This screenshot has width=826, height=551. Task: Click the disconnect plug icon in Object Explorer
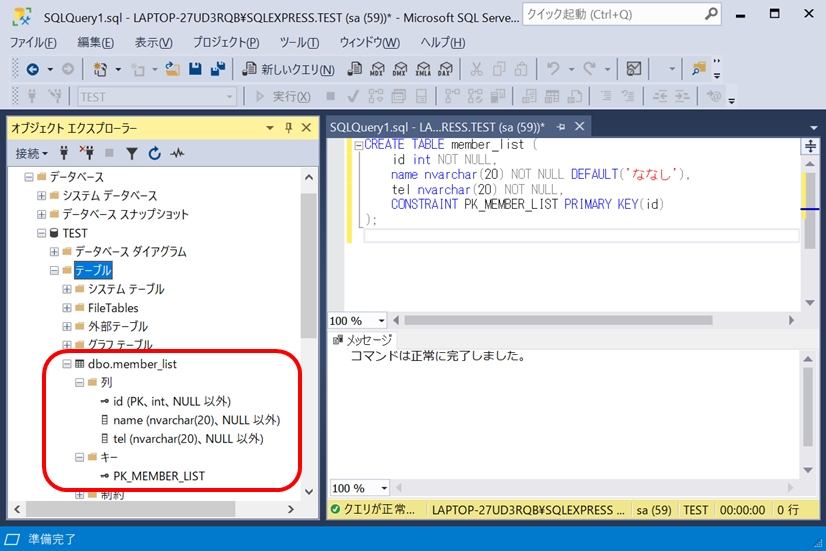[87, 153]
